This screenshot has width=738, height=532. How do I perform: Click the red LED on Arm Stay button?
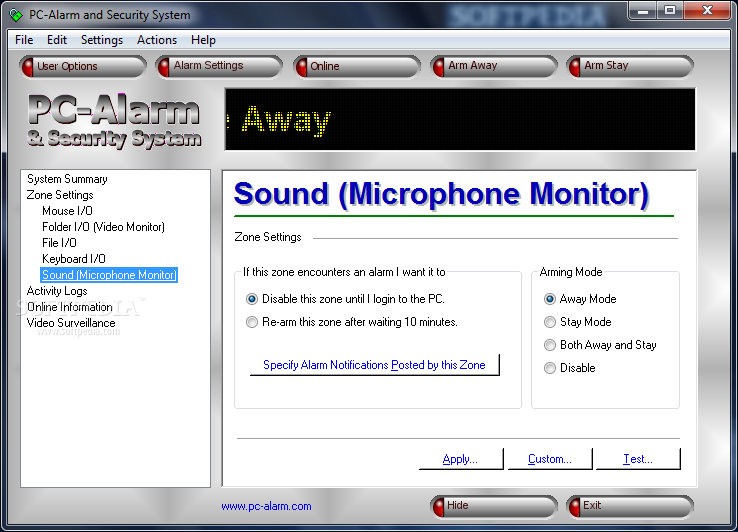575,67
